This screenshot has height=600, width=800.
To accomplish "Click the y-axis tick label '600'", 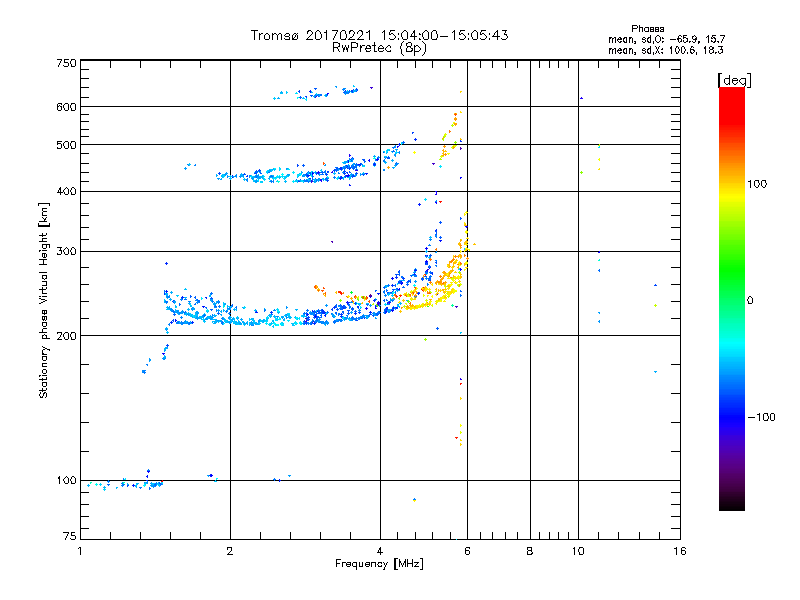I will tap(66, 107).
